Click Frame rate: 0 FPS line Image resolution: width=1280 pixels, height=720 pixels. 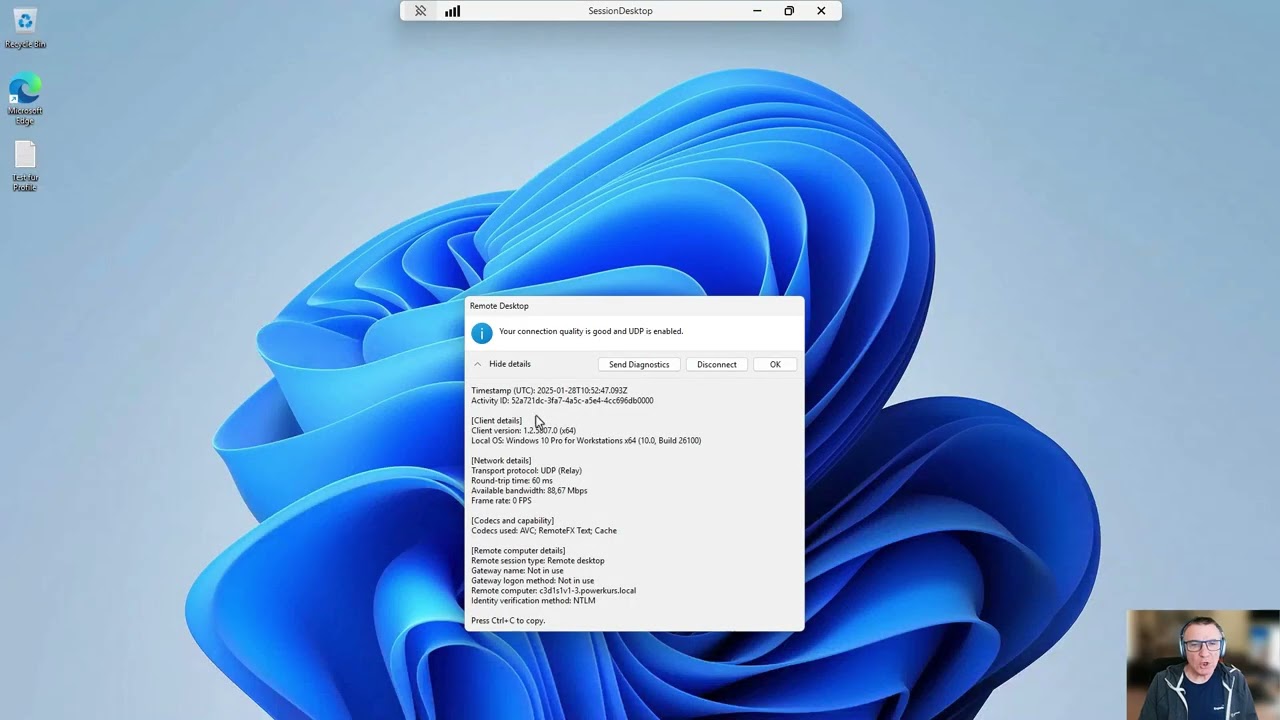(501, 500)
